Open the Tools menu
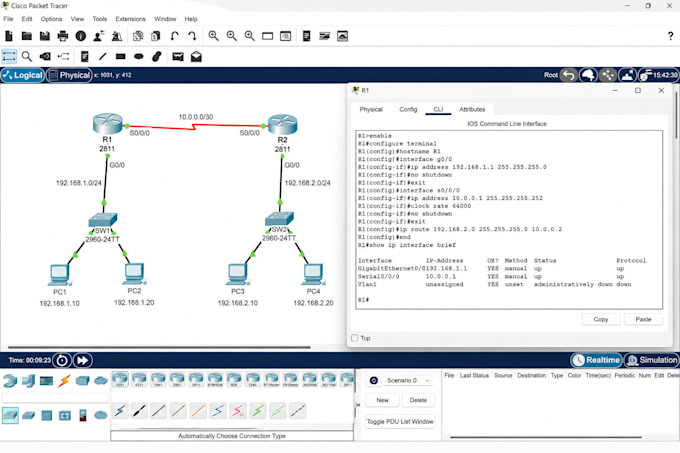The width and height of the screenshot is (680, 453). pos(99,19)
